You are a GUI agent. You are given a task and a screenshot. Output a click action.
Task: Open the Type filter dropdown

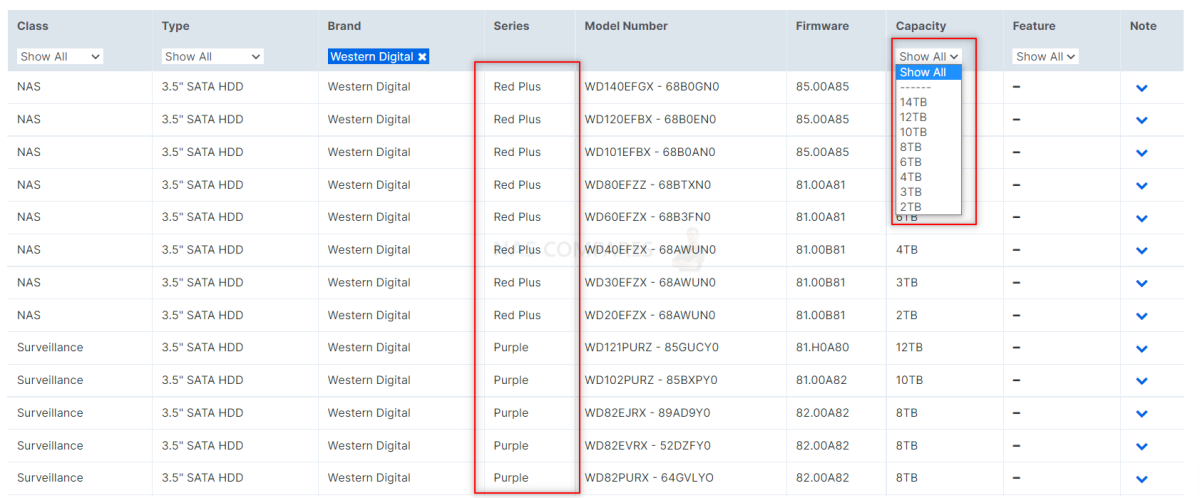pos(213,57)
